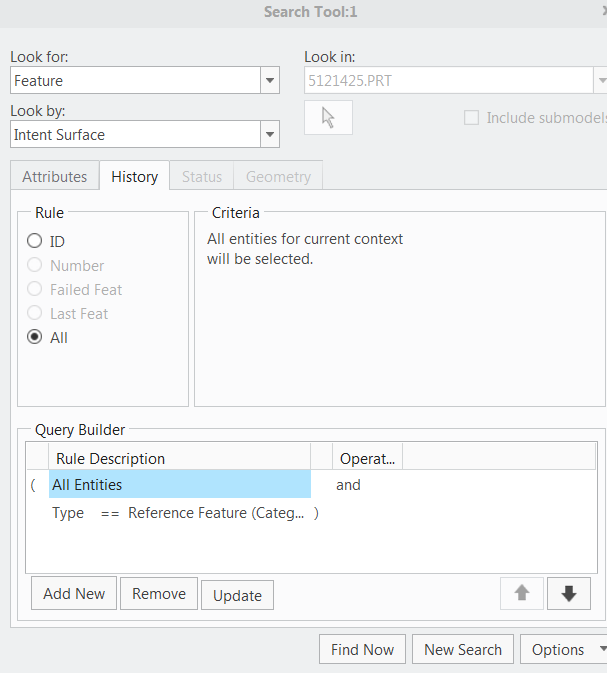The width and height of the screenshot is (607, 673).
Task: Remove the selected query rule
Action: coord(159,593)
